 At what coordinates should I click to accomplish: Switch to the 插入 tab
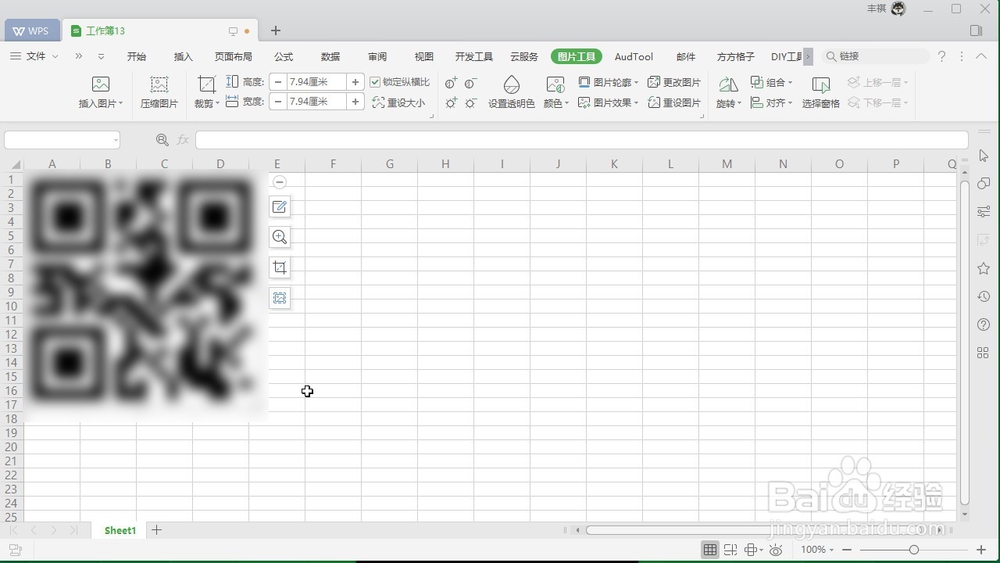183,57
